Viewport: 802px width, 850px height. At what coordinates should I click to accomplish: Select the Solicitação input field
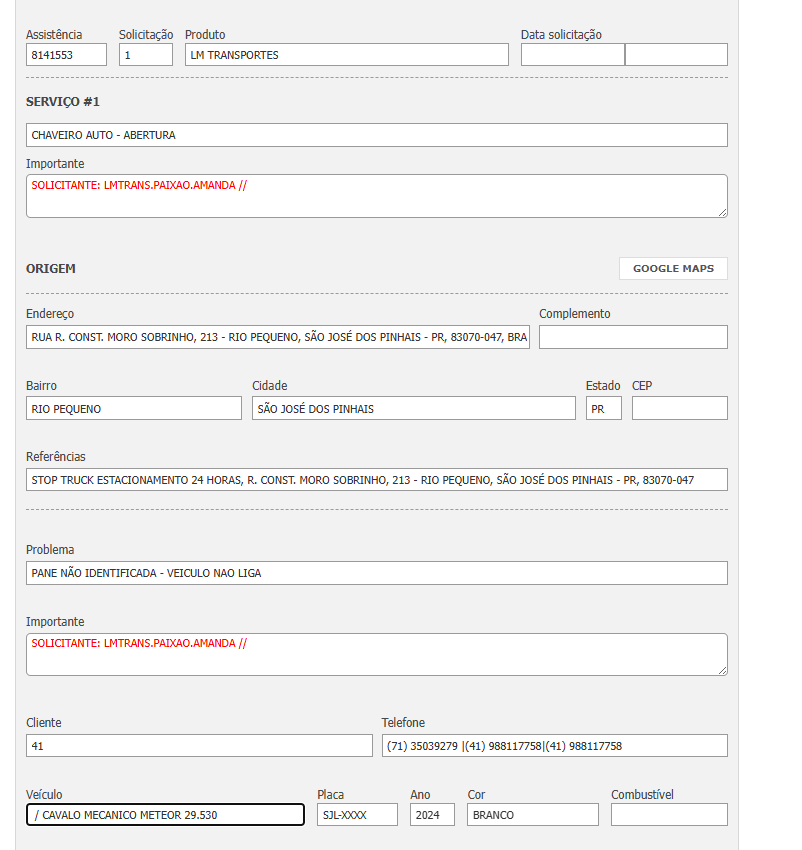146,55
